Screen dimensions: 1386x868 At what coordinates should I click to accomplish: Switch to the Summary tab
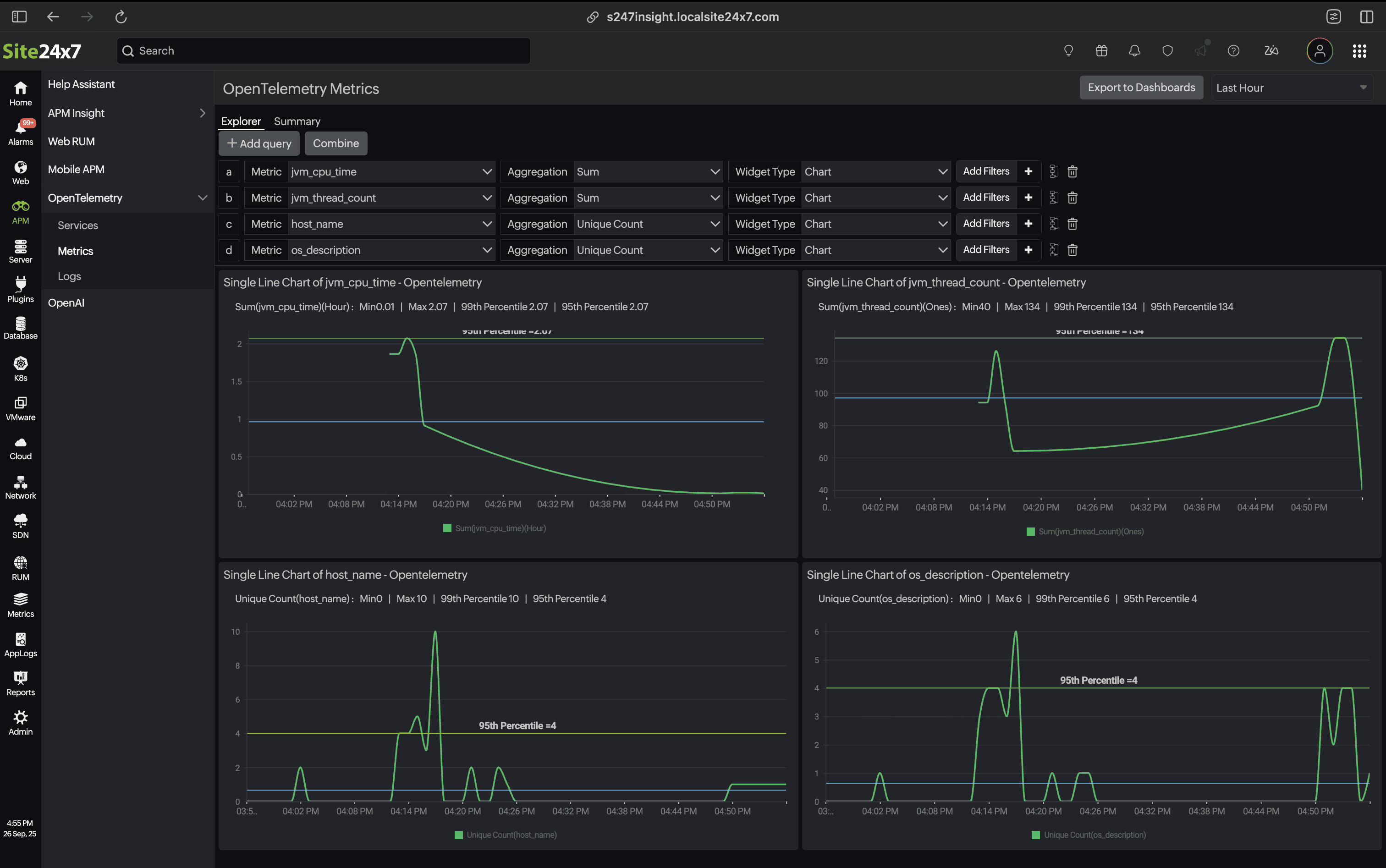coord(297,121)
